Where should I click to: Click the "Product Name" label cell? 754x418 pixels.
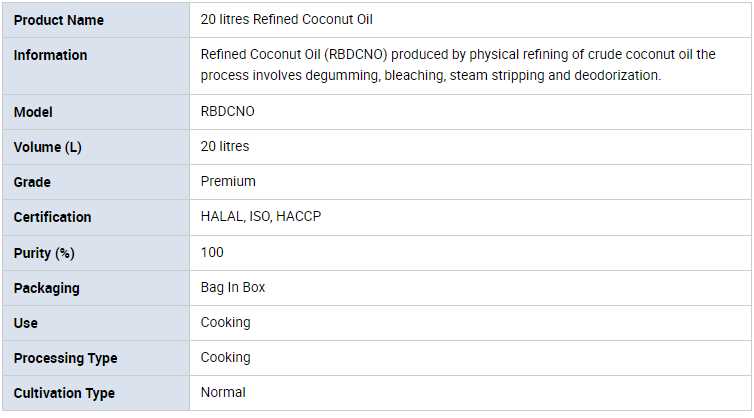point(58,20)
